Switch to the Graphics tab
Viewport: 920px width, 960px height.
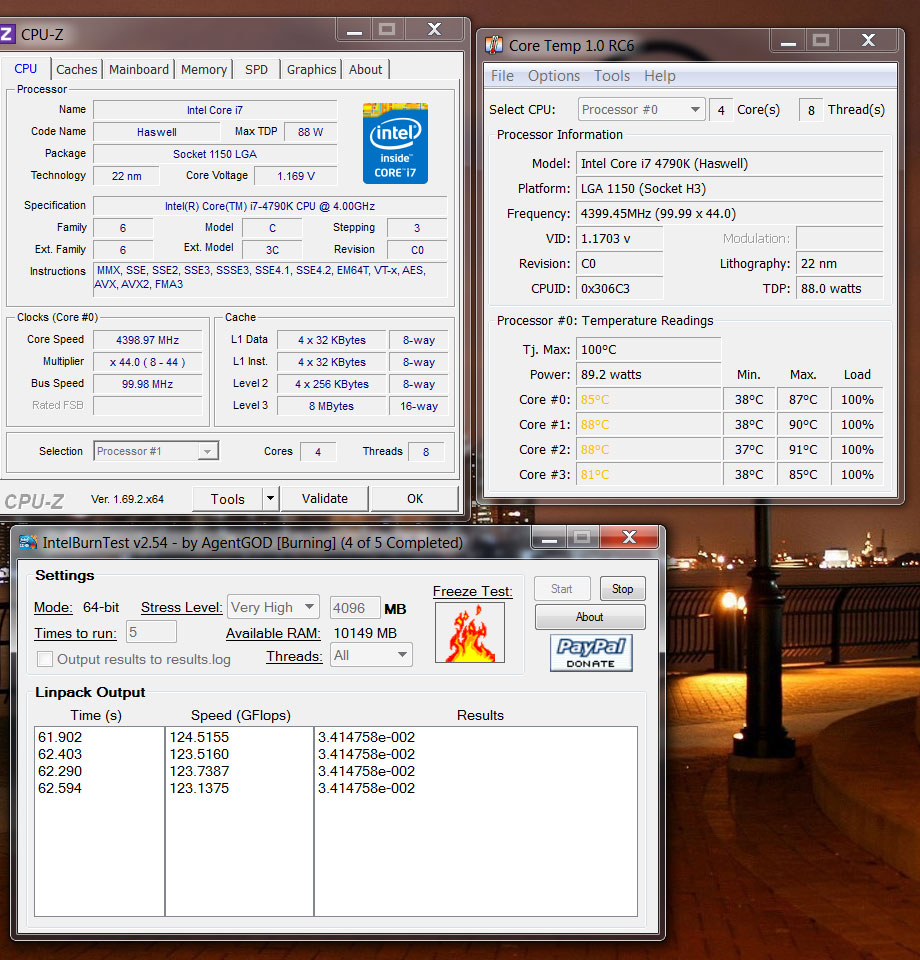[312, 69]
